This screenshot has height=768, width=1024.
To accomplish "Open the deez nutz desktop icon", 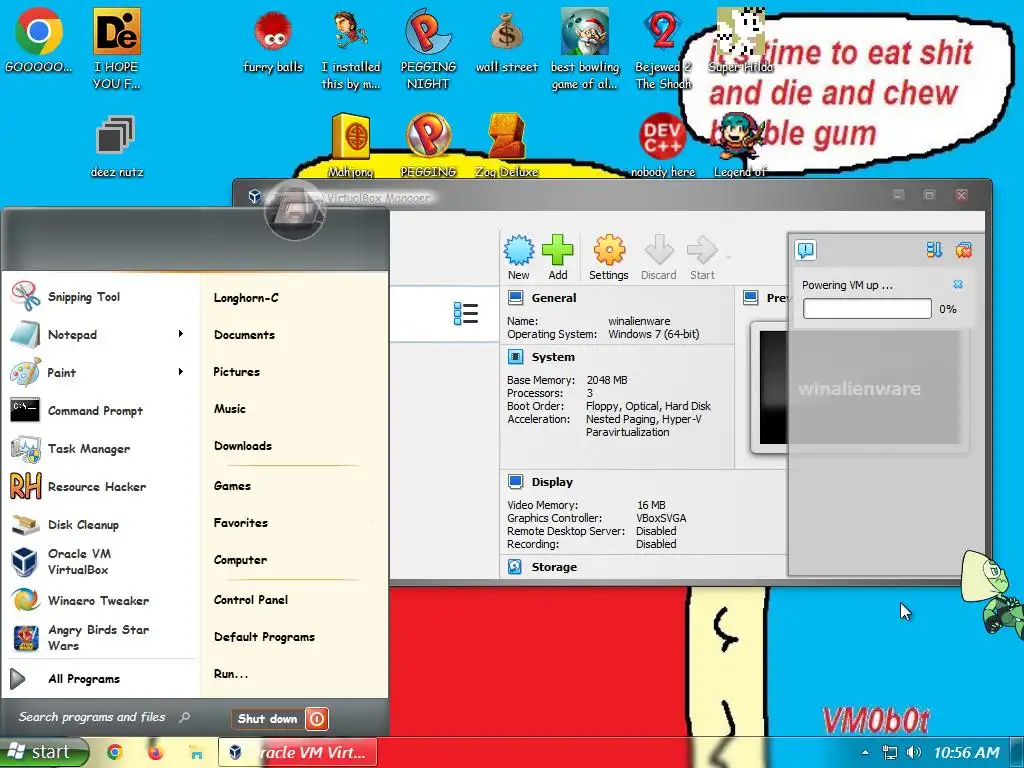I will pyautogui.click(x=116, y=146).
